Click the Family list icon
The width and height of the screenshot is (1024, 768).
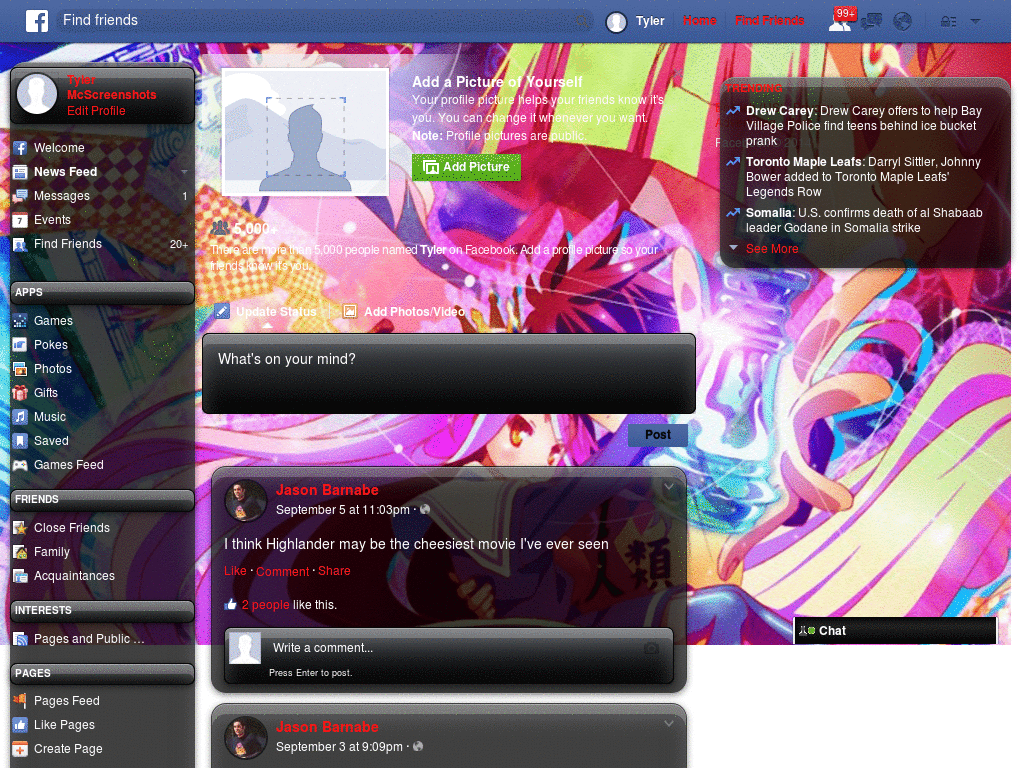click(20, 552)
